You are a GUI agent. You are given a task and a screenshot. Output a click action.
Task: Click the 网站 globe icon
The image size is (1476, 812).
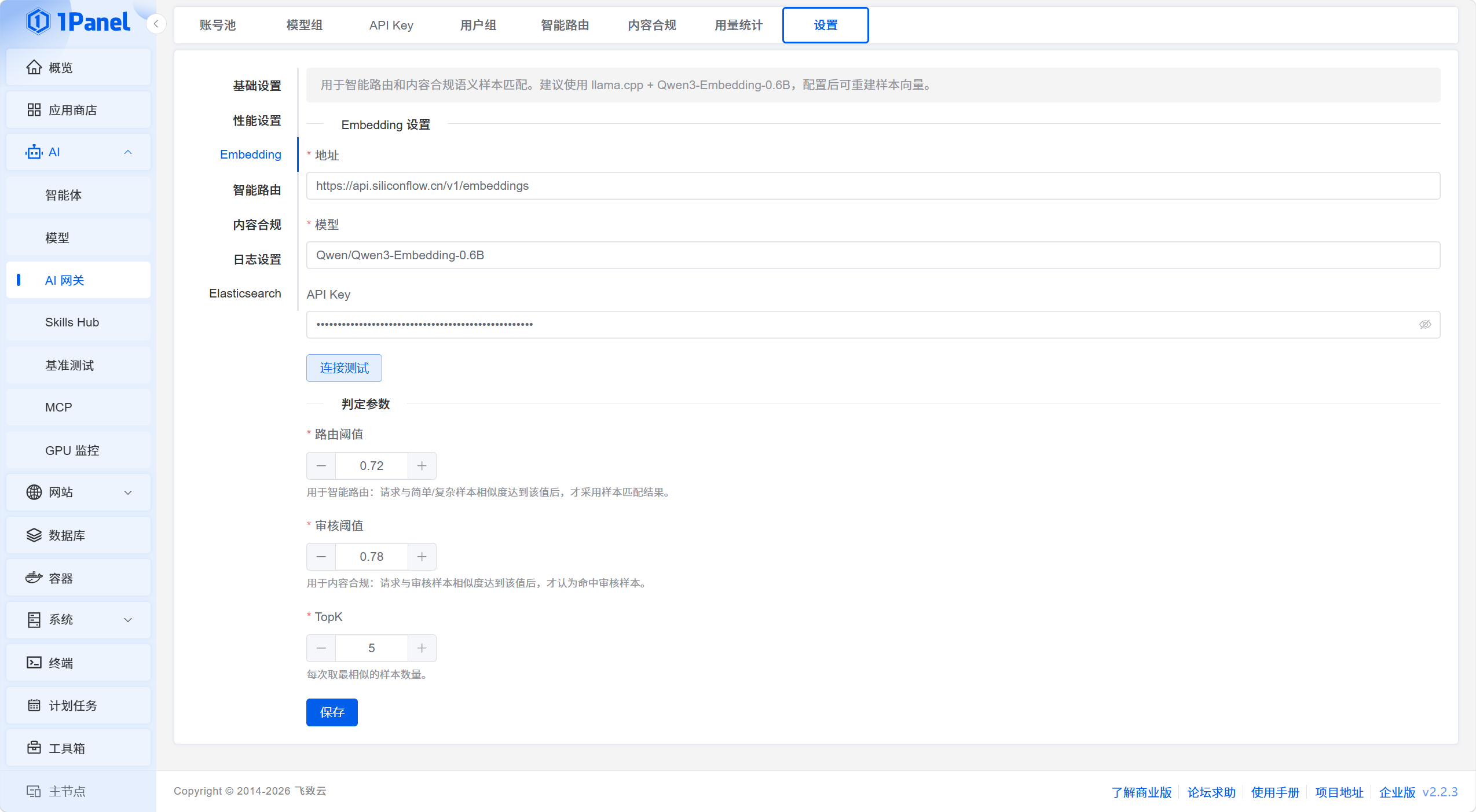click(x=34, y=492)
